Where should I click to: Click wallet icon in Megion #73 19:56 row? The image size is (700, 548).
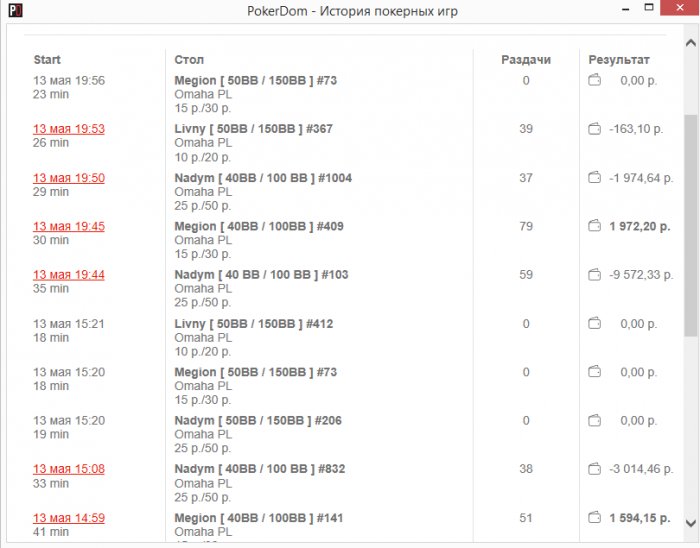pos(595,80)
